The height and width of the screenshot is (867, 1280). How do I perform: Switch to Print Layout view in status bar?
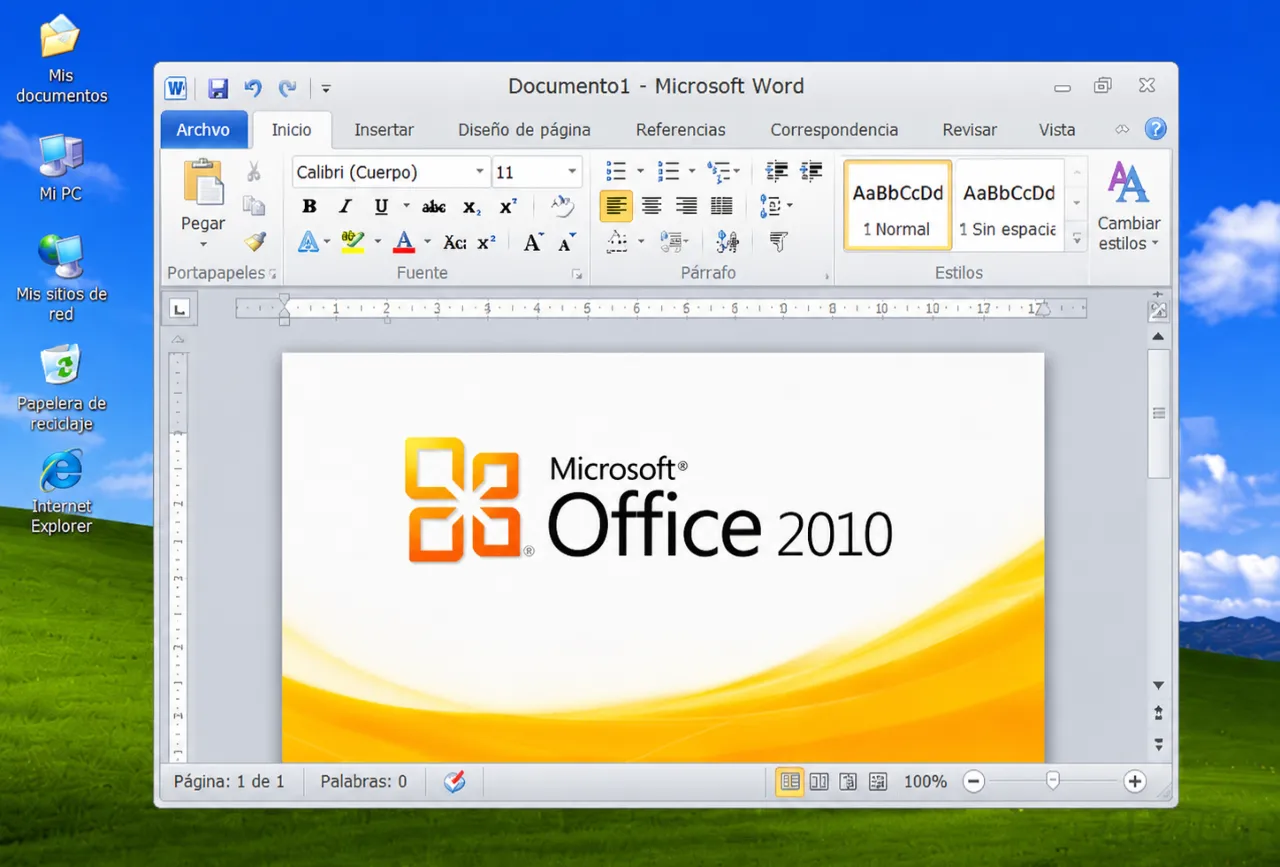click(x=790, y=781)
